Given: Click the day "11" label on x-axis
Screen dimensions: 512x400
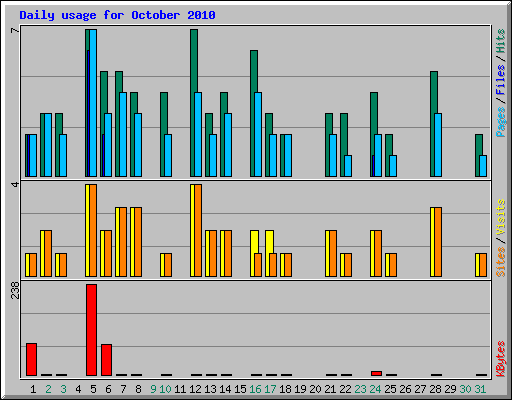Looking at the screenshot, I should tap(180, 389).
